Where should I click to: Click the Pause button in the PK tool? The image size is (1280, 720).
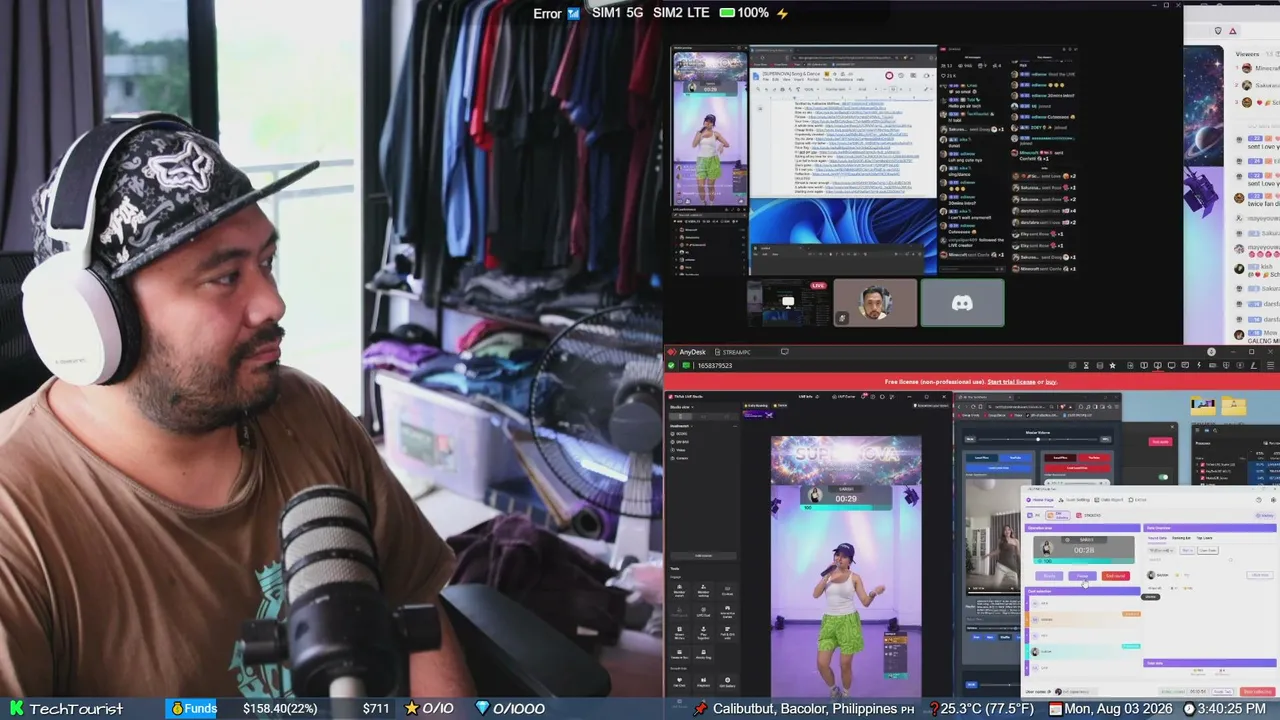1082,576
